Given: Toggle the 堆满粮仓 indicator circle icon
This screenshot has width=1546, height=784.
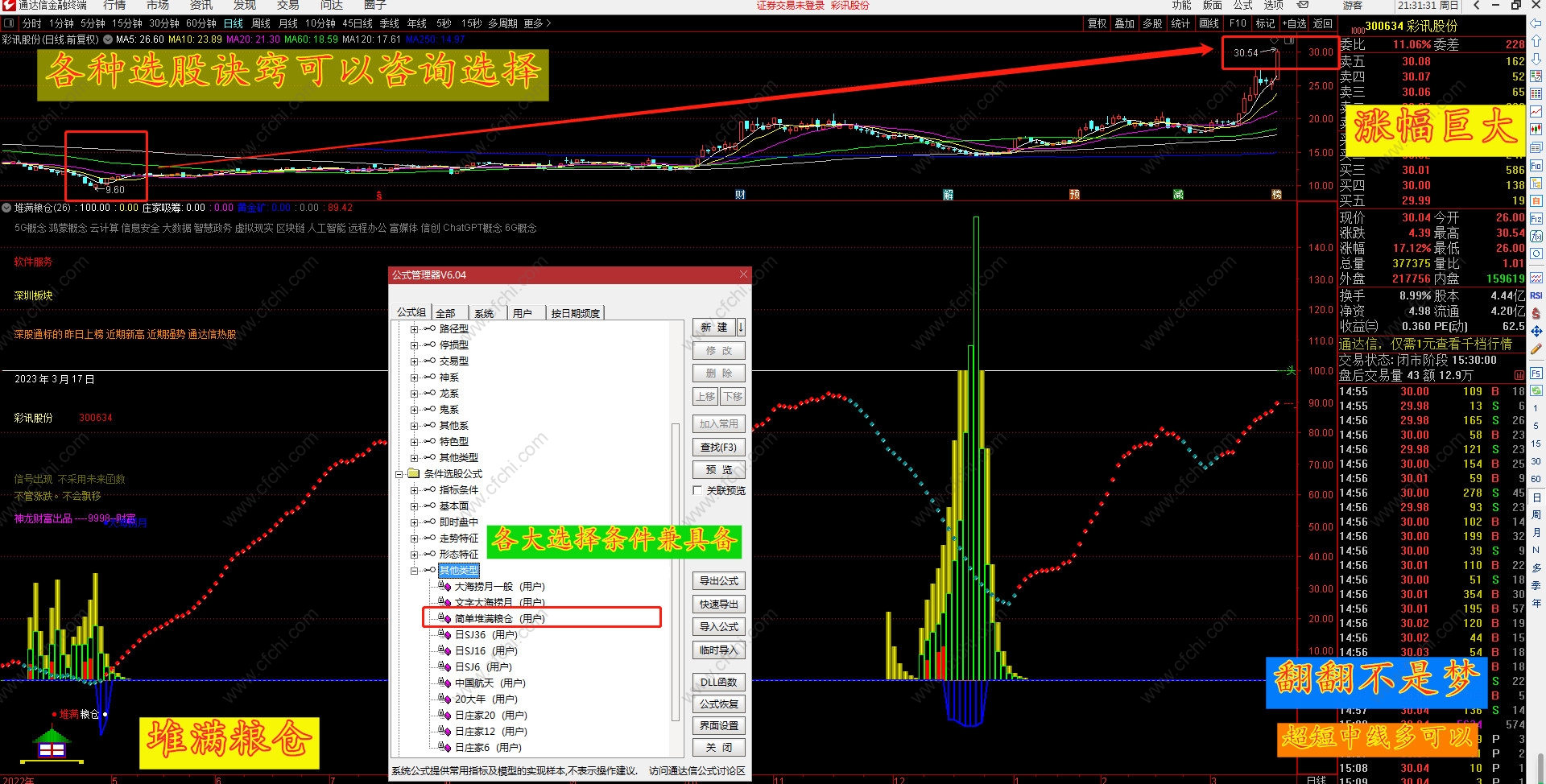Looking at the screenshot, I should click(x=7, y=208).
